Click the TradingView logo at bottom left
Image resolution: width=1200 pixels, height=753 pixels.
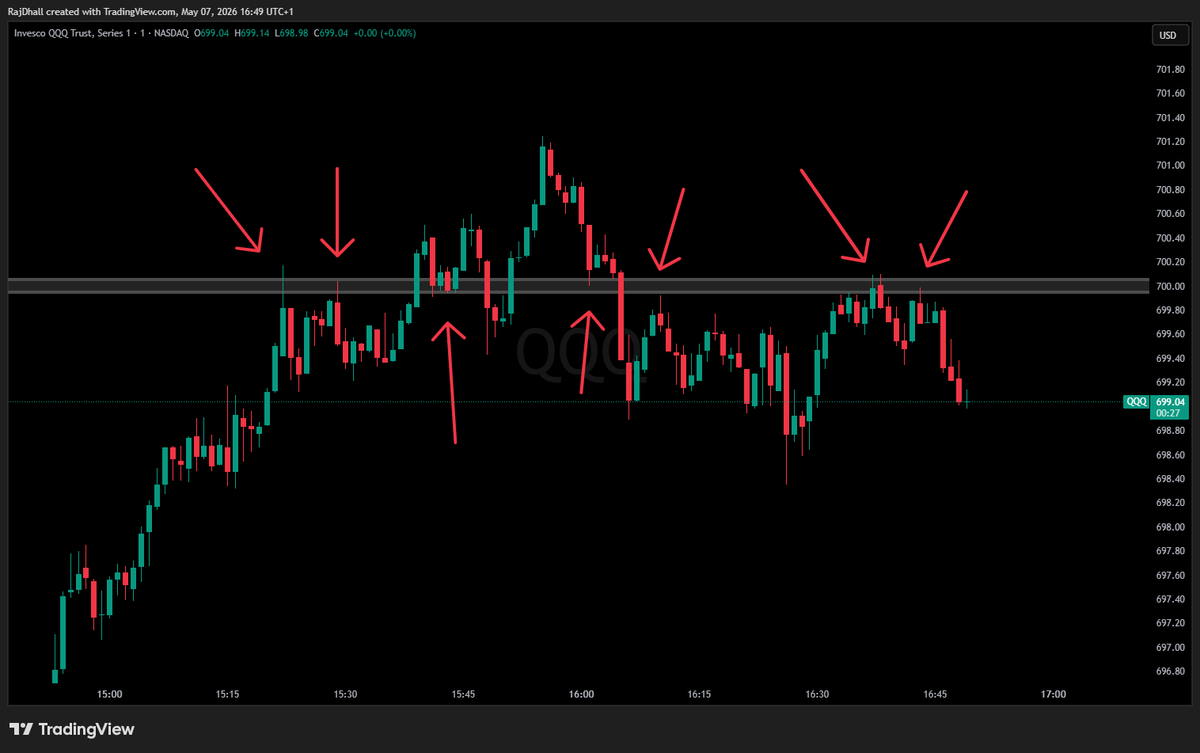click(x=71, y=730)
